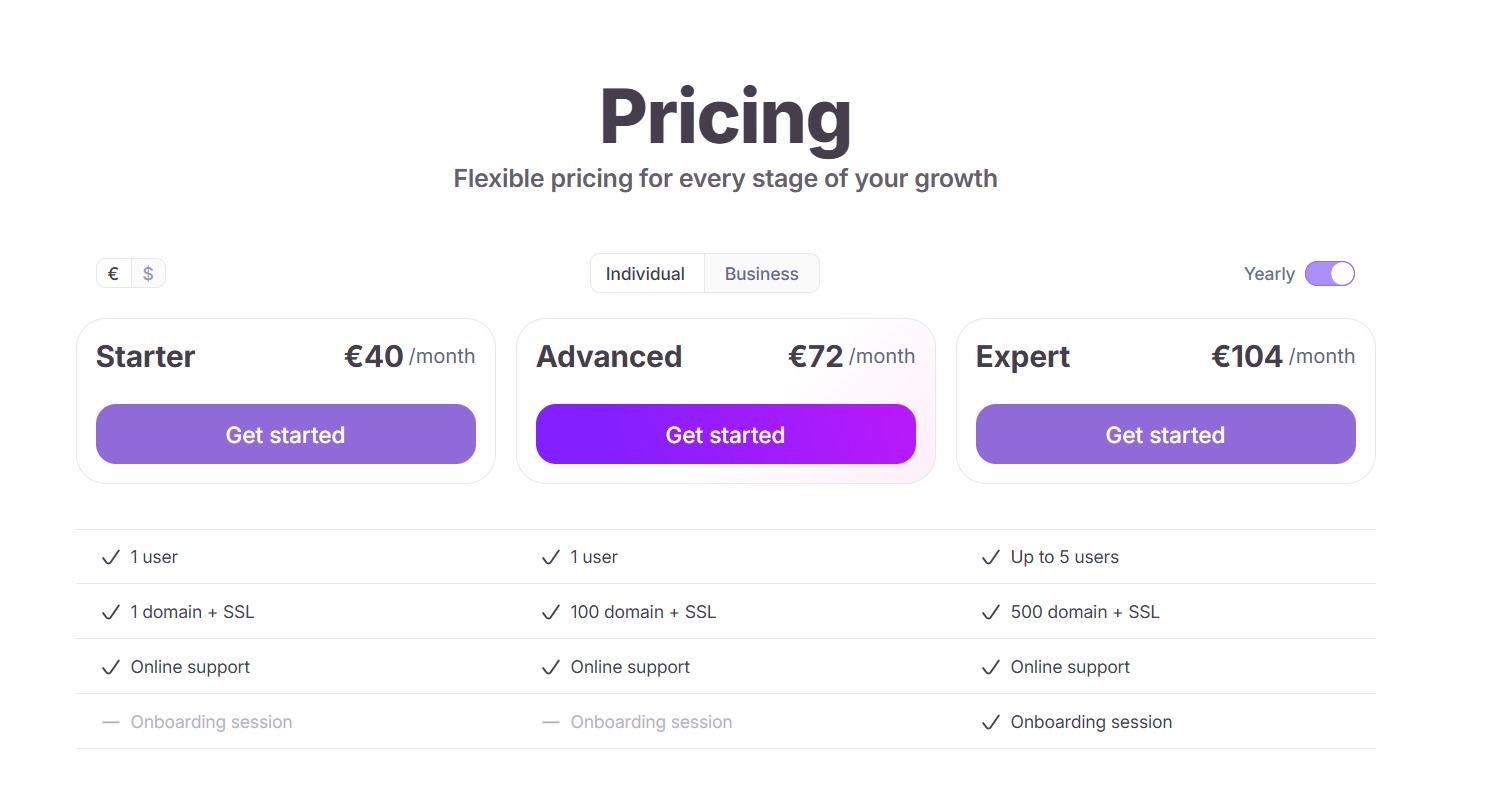Click the Starter plan title
This screenshot has height=787, width=1493.
(x=146, y=357)
